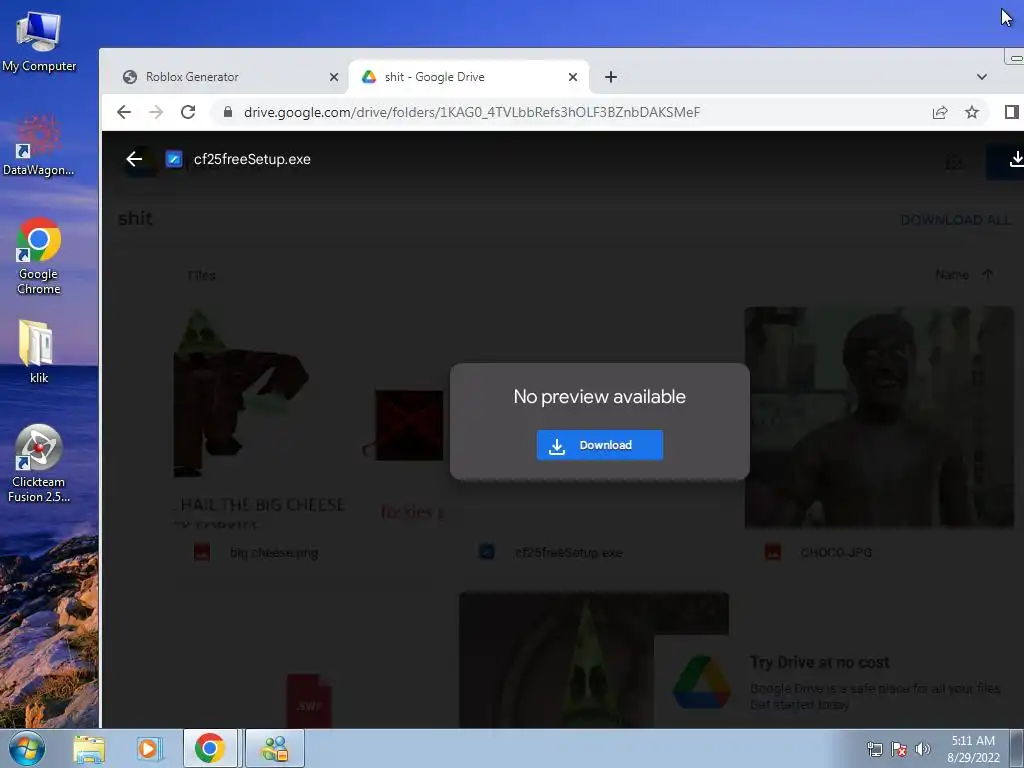Open network tray icon

pos(874,749)
